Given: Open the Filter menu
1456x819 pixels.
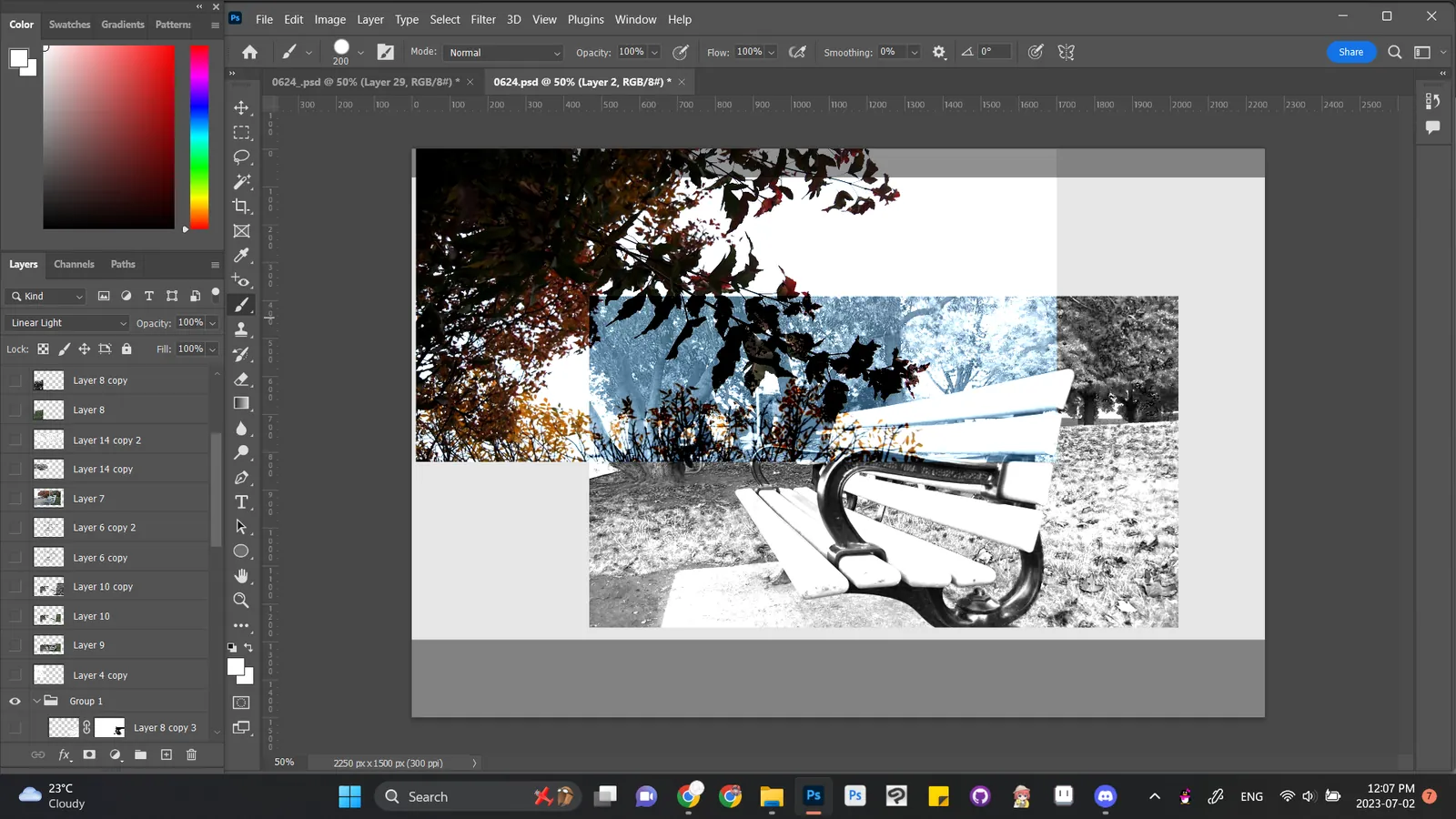Looking at the screenshot, I should (483, 19).
